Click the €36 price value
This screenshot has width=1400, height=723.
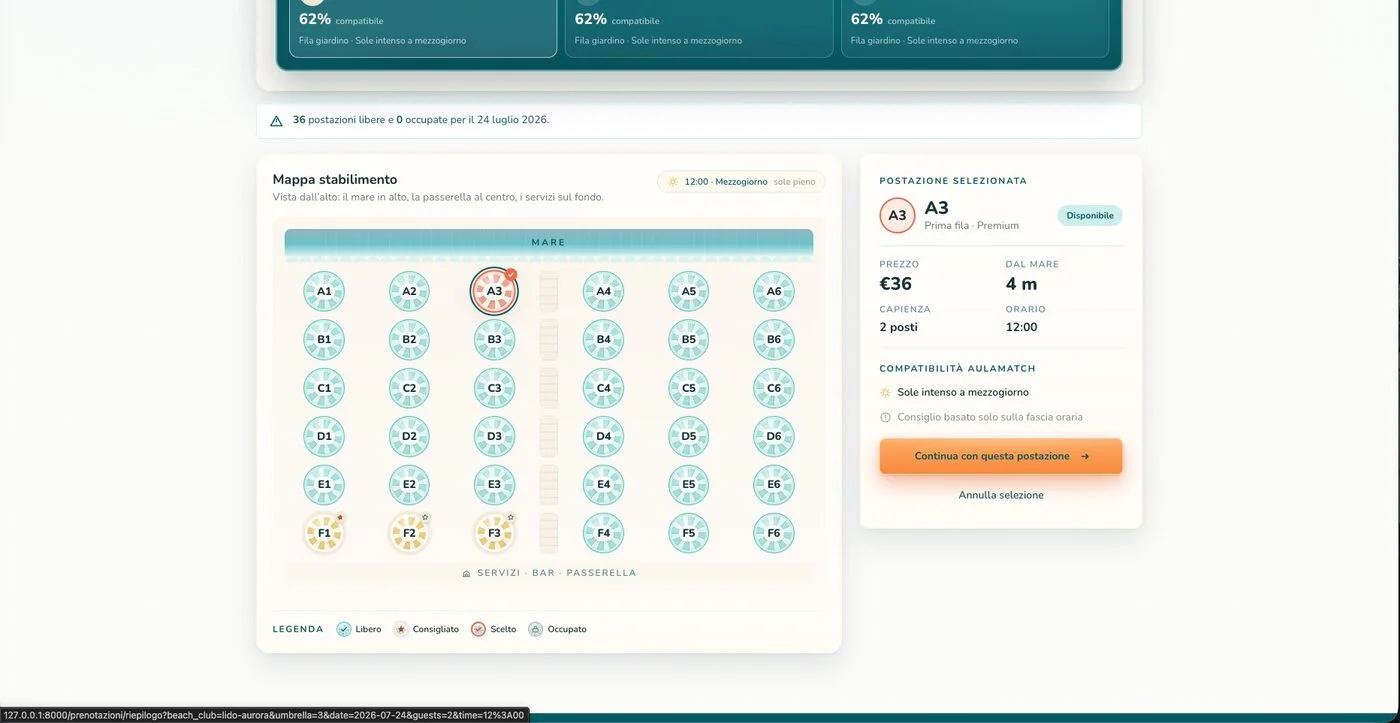[x=896, y=284]
